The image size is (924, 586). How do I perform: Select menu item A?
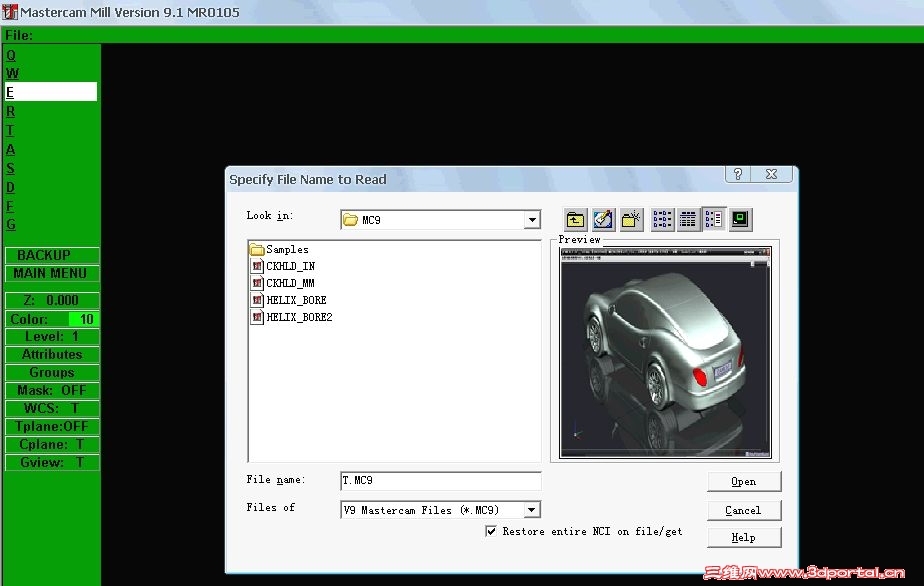click(x=11, y=149)
